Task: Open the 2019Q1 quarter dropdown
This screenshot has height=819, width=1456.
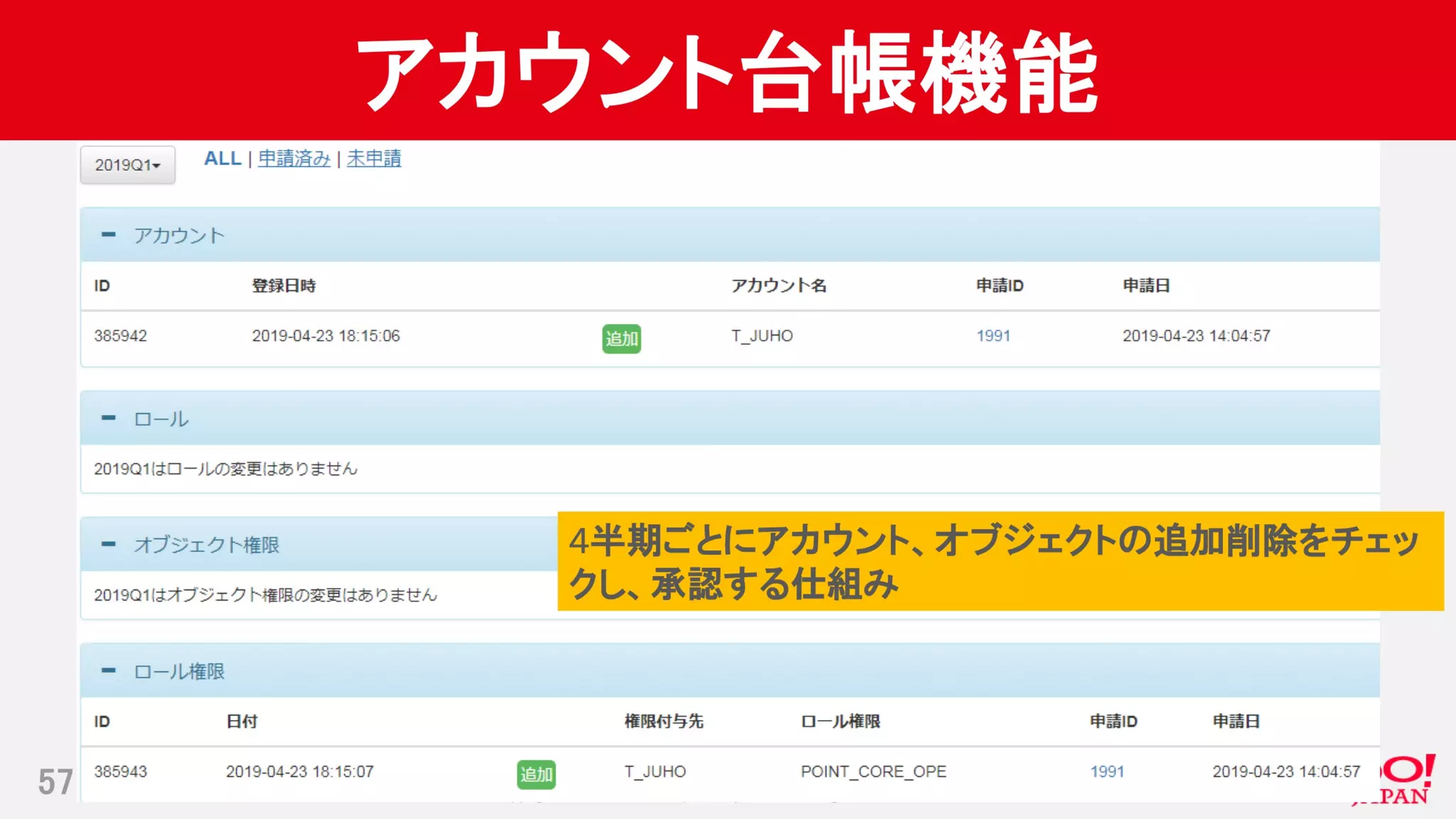Action: (x=127, y=165)
